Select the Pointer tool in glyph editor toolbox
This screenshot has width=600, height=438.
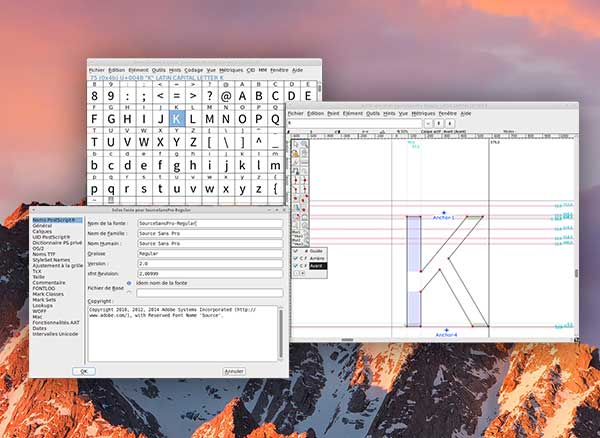pyautogui.click(x=296, y=144)
